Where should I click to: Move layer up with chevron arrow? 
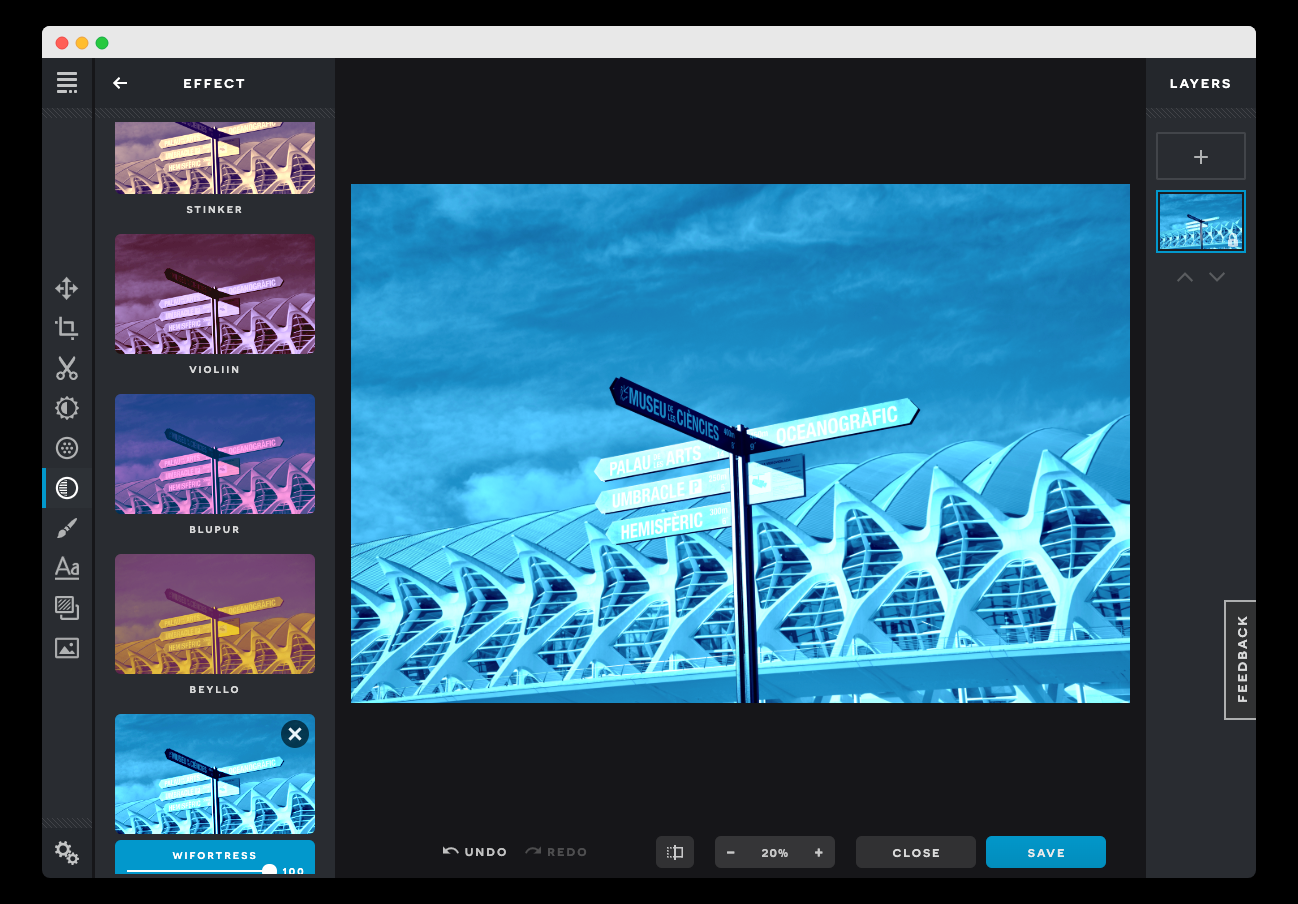(x=1185, y=277)
